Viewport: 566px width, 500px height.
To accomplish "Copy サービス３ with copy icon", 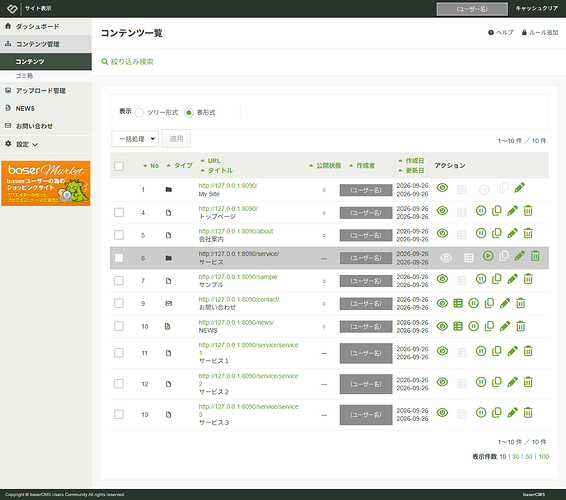I will (497, 413).
